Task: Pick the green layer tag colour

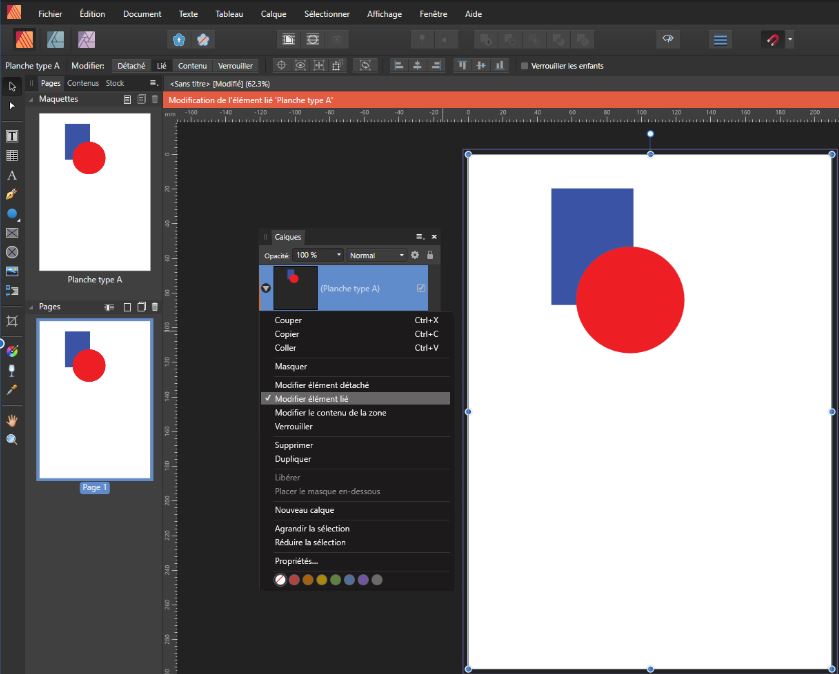Action: click(x=335, y=580)
